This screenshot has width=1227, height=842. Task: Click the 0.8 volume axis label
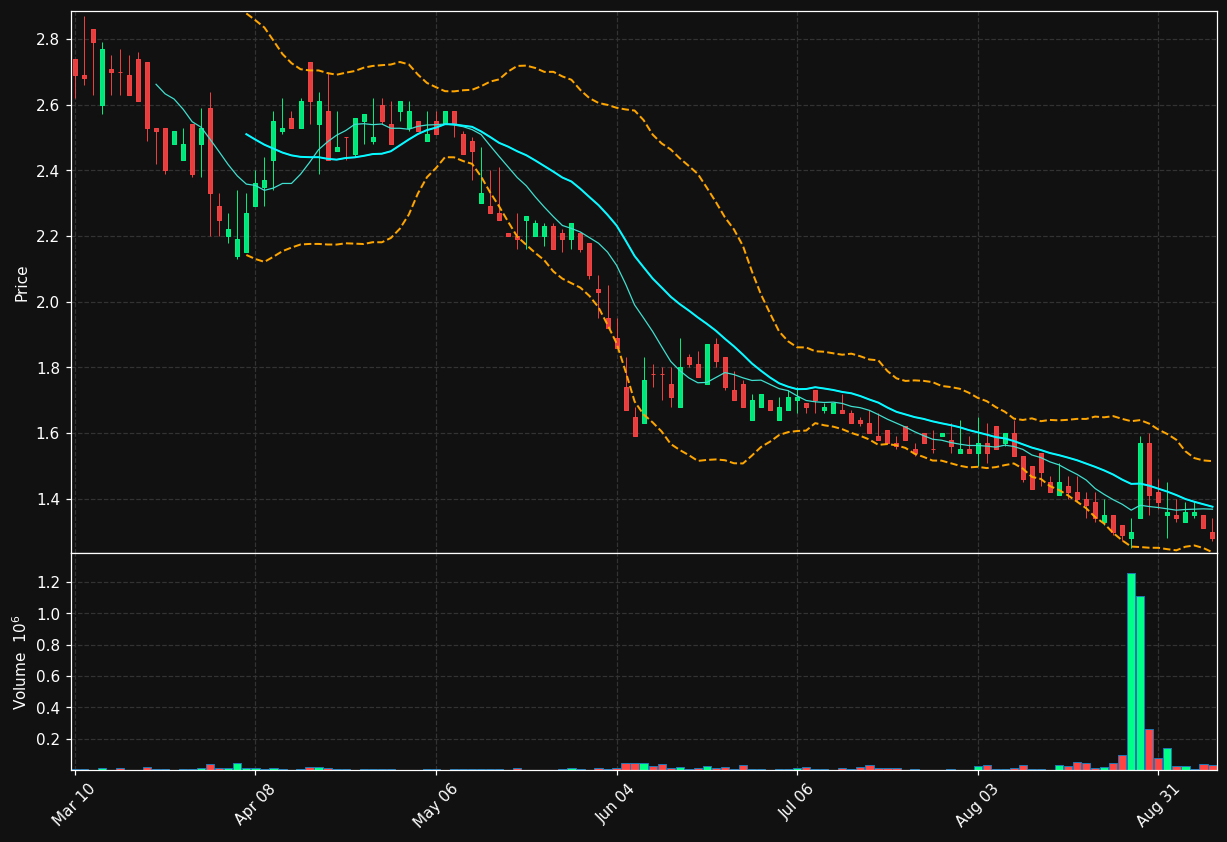[47, 646]
